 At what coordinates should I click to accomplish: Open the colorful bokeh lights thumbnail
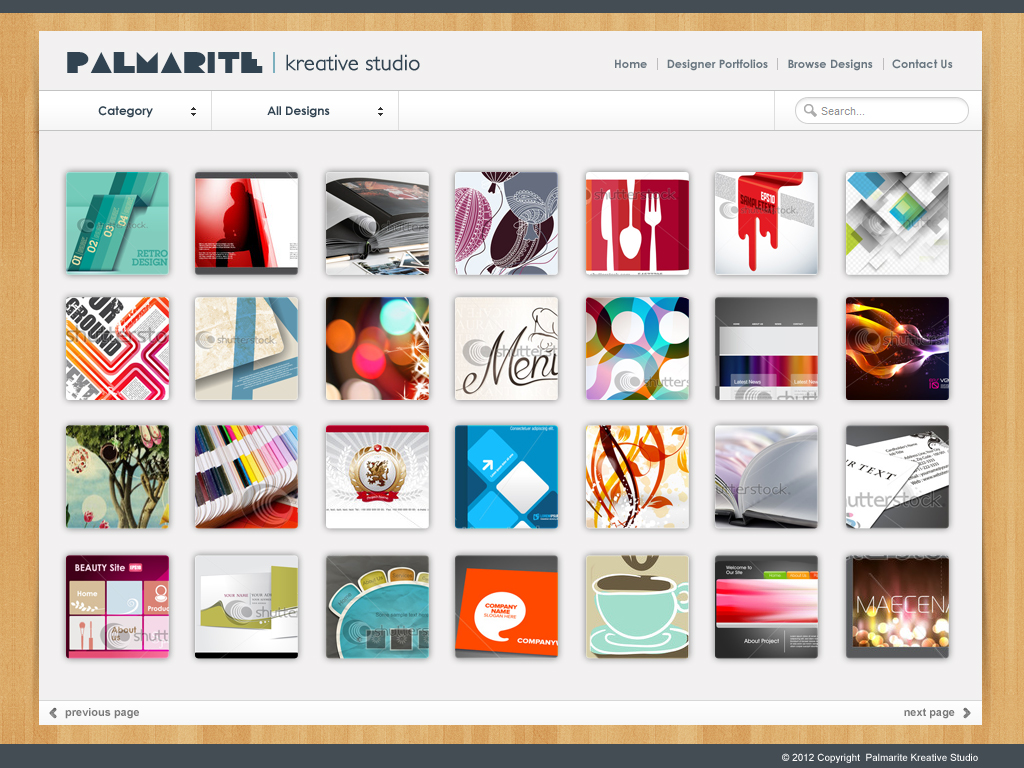377,349
